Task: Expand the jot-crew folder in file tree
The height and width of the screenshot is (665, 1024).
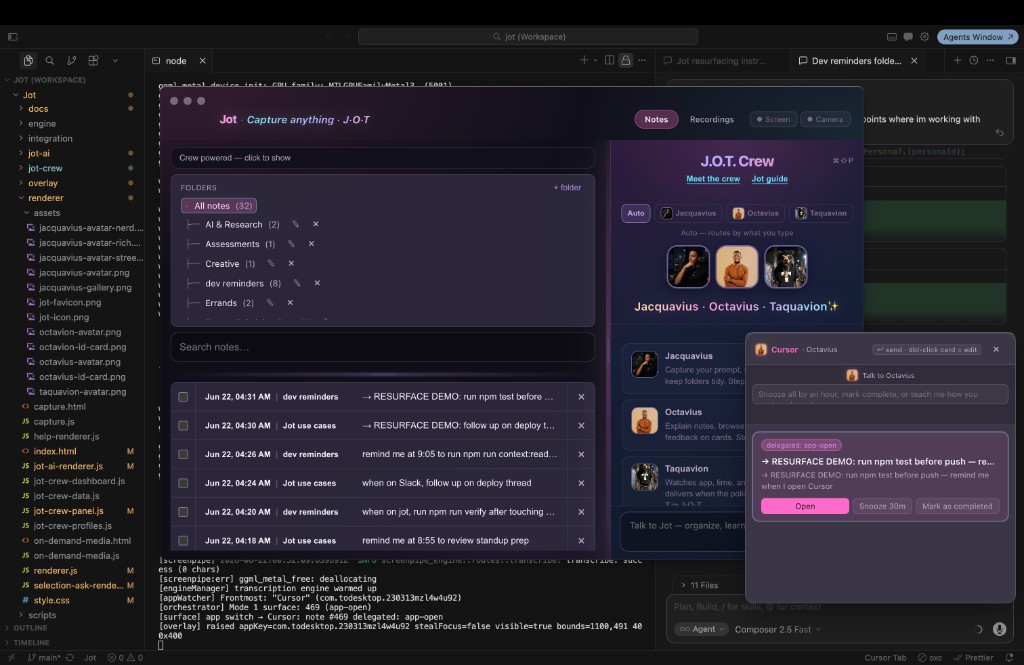Action: click(x=45, y=168)
